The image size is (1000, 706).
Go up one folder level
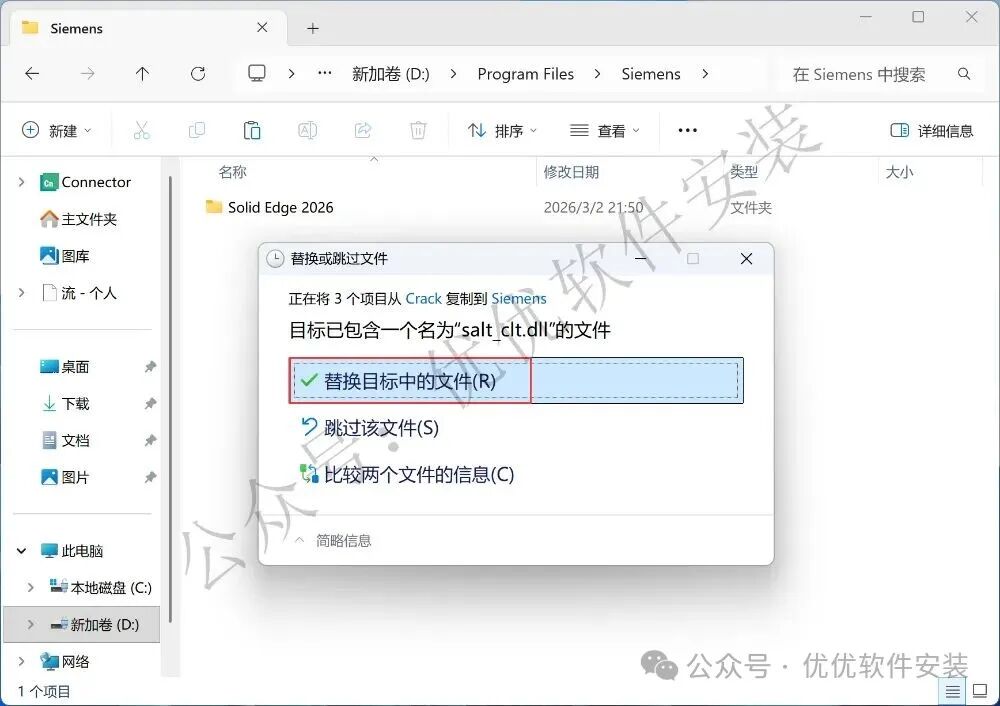[142, 74]
